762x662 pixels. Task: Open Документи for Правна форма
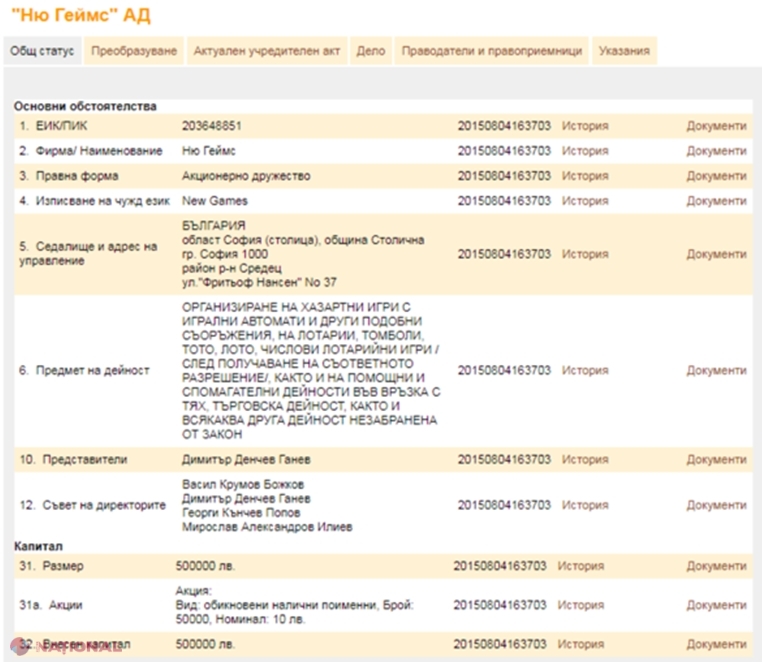tap(716, 176)
